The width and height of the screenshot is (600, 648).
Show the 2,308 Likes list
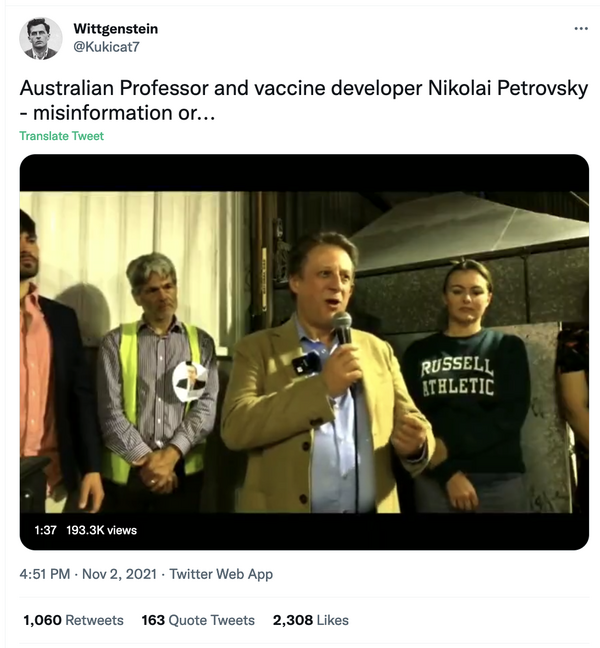[x=311, y=620]
